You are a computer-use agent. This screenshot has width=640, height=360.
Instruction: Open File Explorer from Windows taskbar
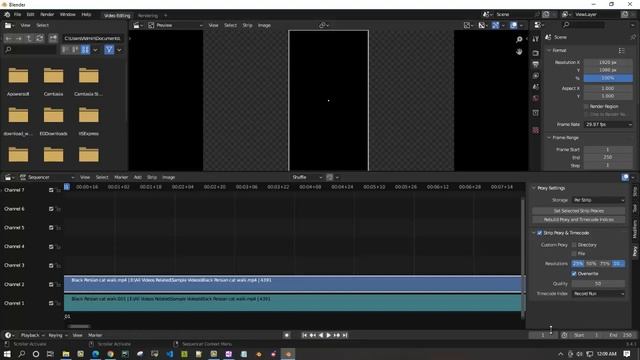(x=66, y=354)
